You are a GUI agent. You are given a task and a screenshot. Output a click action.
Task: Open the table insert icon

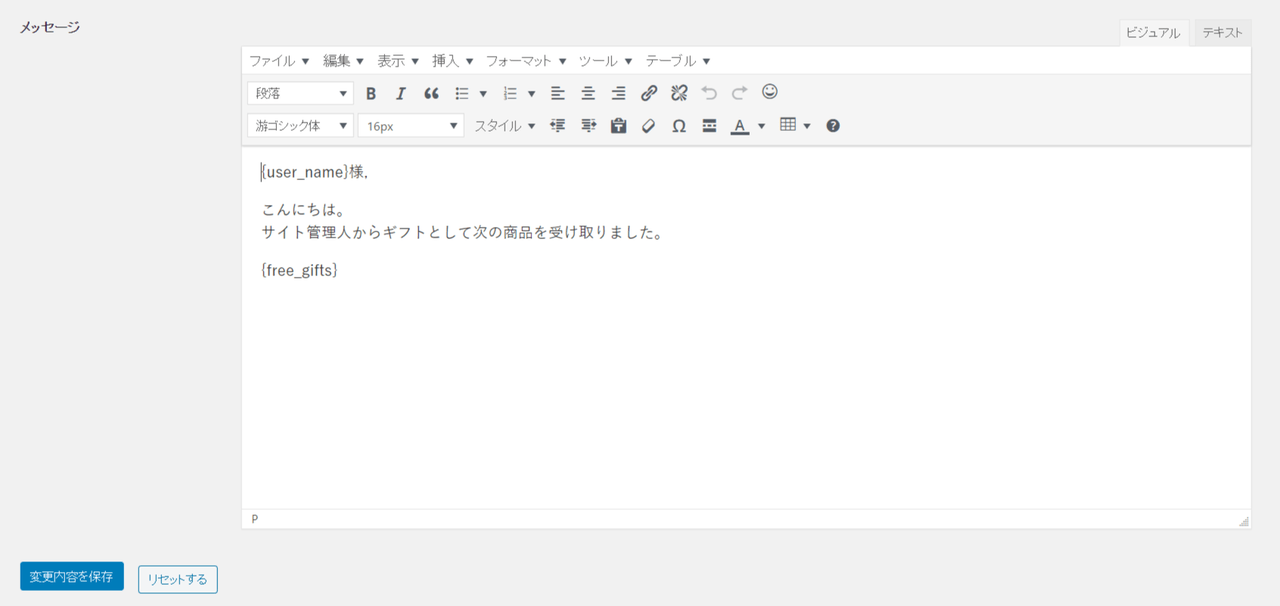click(788, 126)
